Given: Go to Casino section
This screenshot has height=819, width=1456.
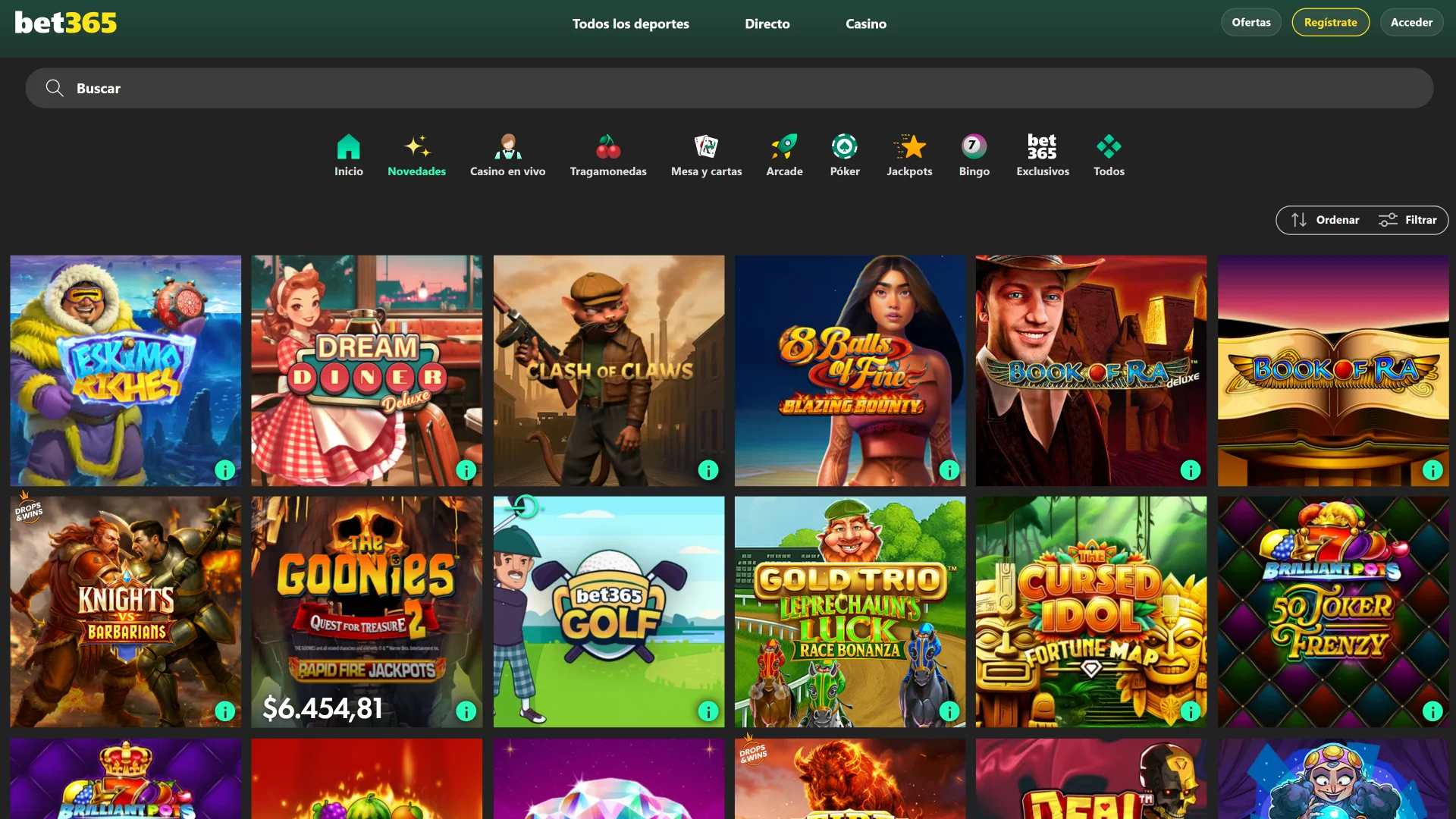Looking at the screenshot, I should 866,24.
